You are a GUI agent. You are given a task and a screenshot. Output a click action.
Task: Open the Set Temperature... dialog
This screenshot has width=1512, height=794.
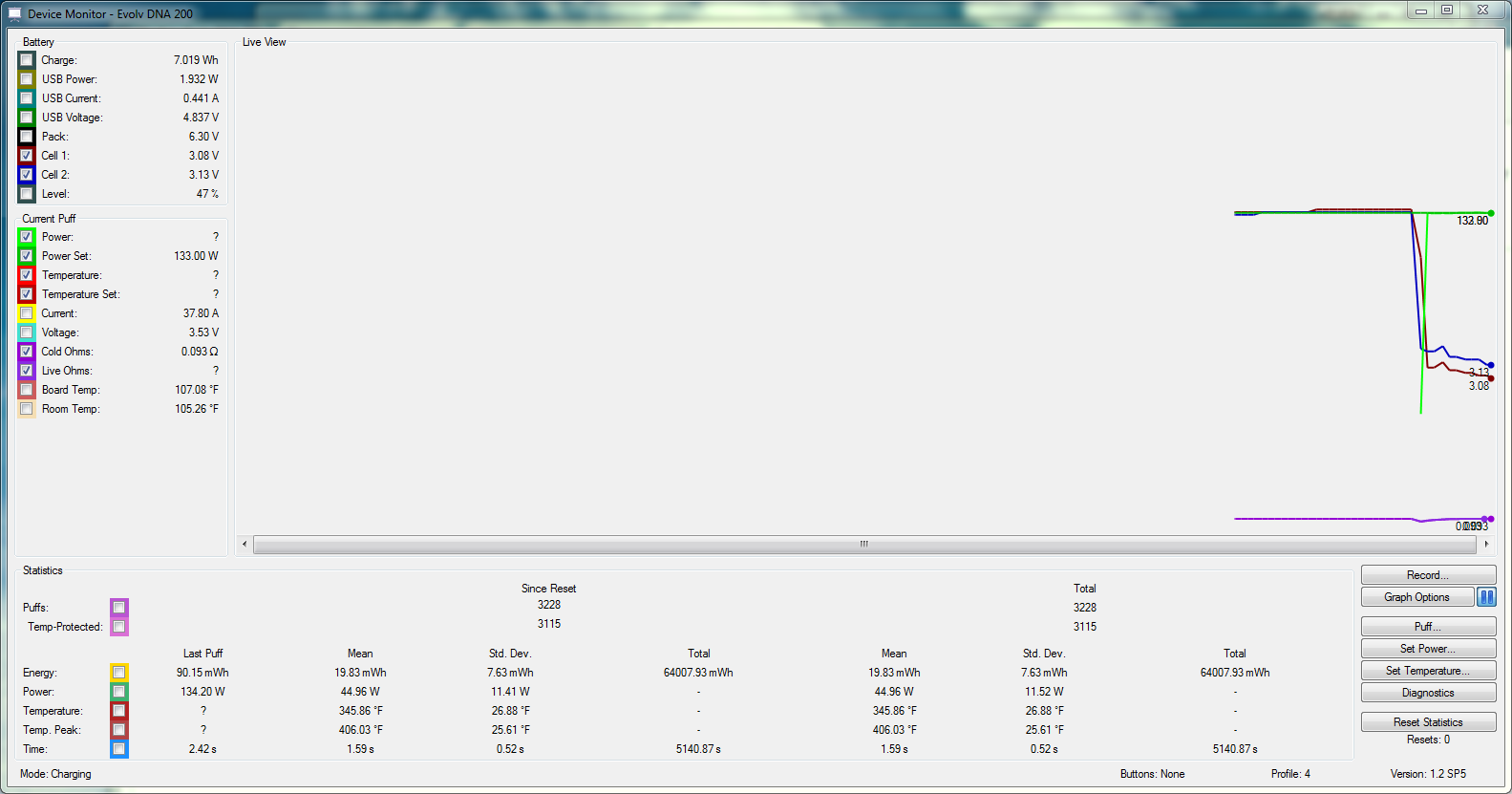(x=1428, y=671)
